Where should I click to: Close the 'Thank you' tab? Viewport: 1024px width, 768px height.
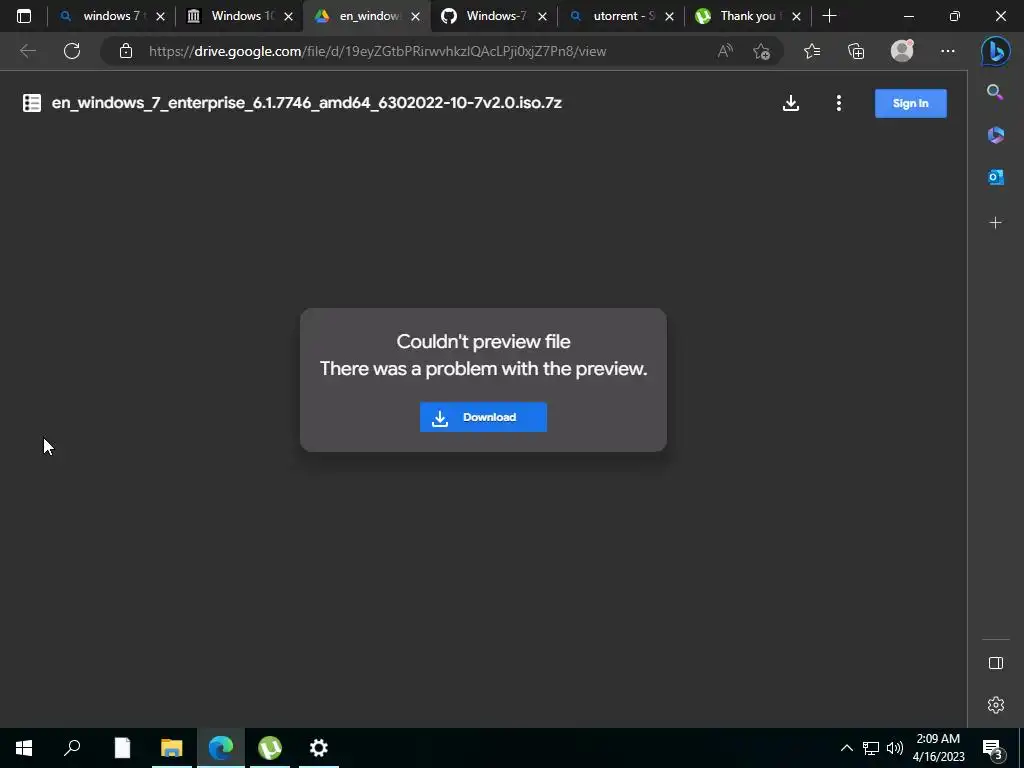coord(796,17)
